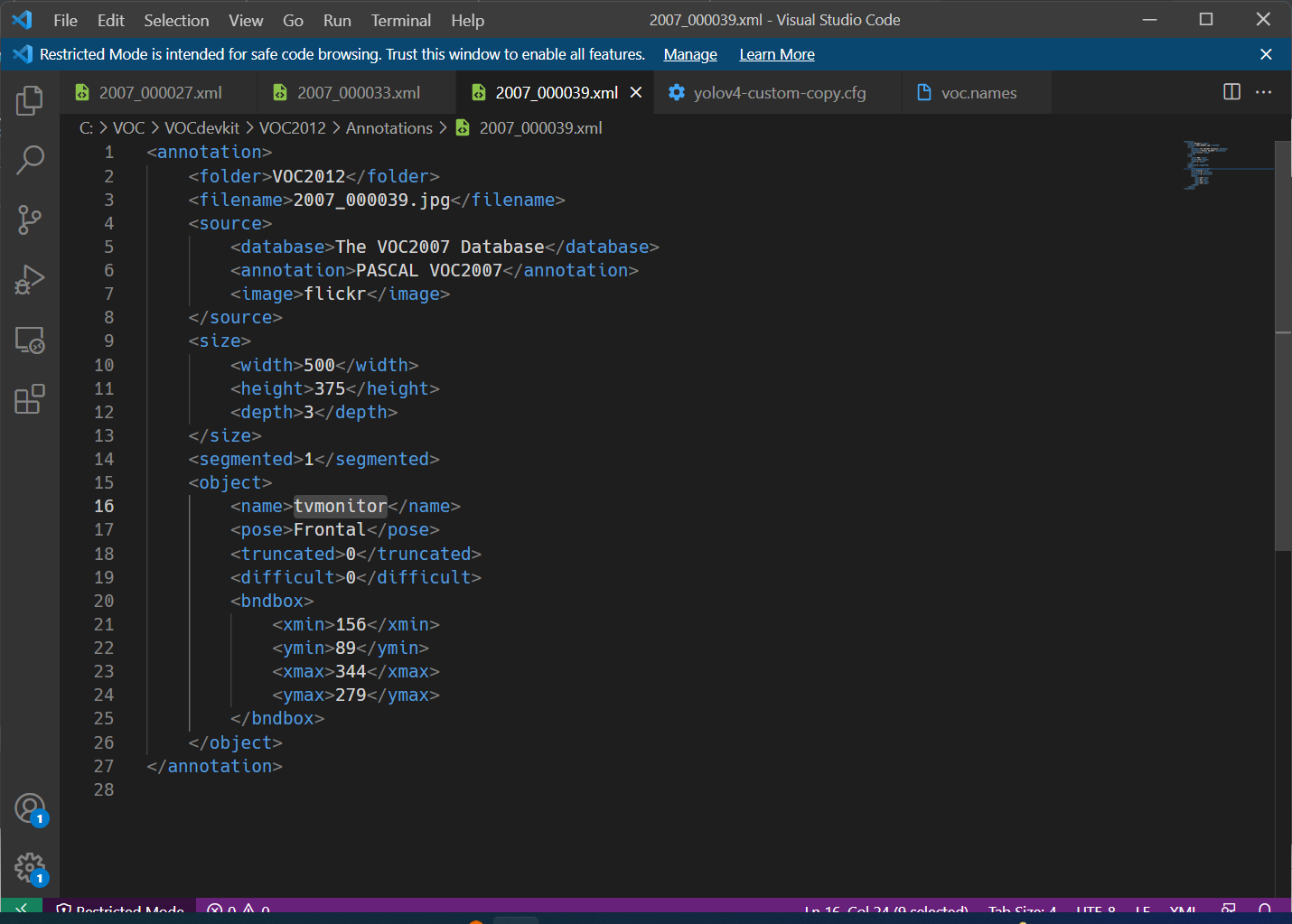This screenshot has width=1292, height=924.
Task: Open the Explorer view in activity bar
Action: coord(30,100)
